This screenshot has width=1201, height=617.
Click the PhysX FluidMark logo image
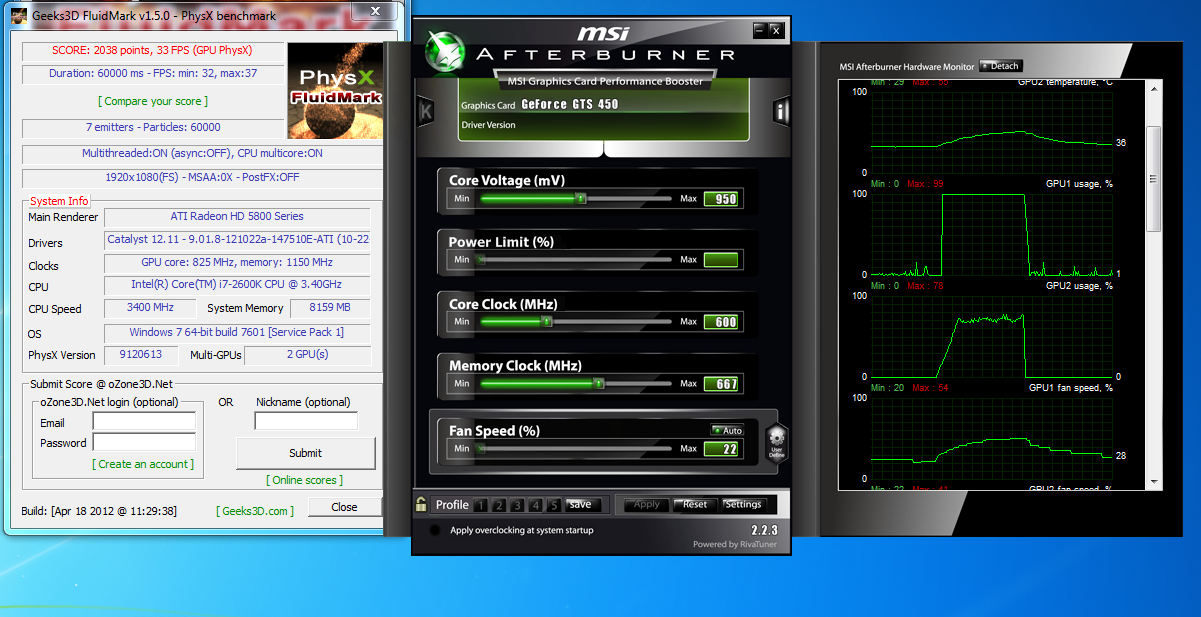pyautogui.click(x=335, y=91)
